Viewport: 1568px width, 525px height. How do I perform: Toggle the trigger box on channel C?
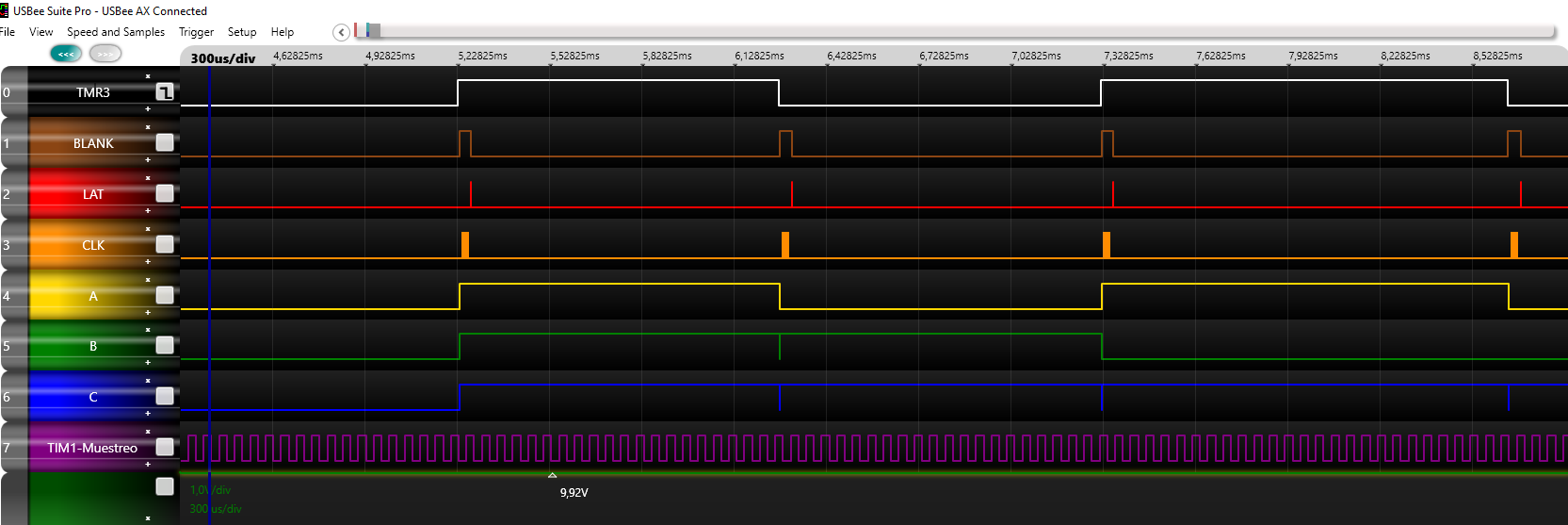coord(165,396)
